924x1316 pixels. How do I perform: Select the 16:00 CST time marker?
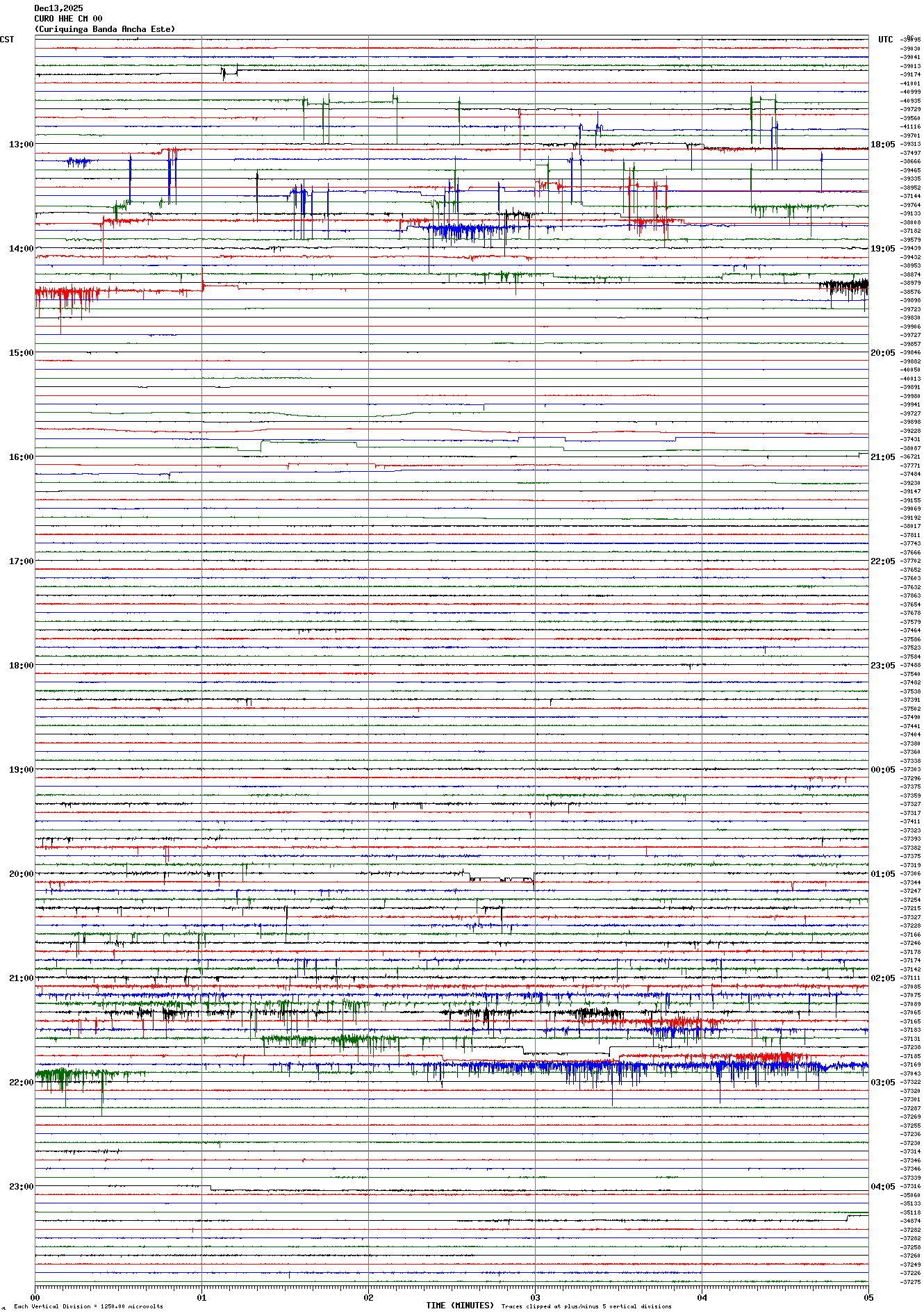click(x=21, y=457)
